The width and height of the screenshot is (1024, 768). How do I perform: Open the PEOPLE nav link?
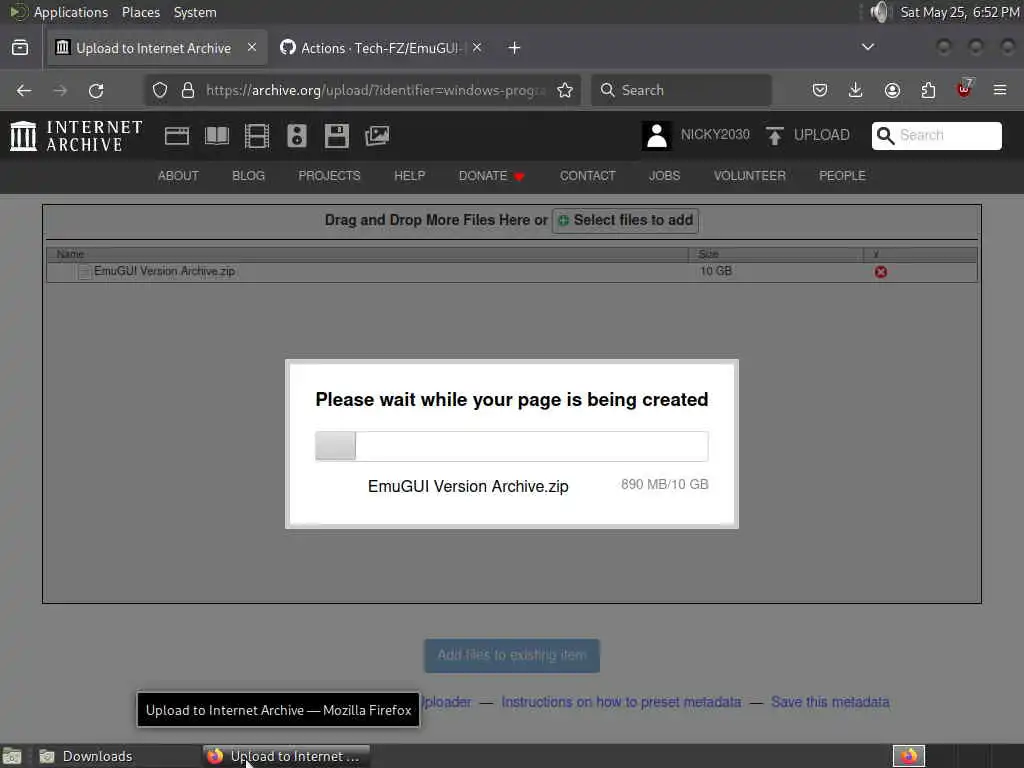click(x=842, y=176)
